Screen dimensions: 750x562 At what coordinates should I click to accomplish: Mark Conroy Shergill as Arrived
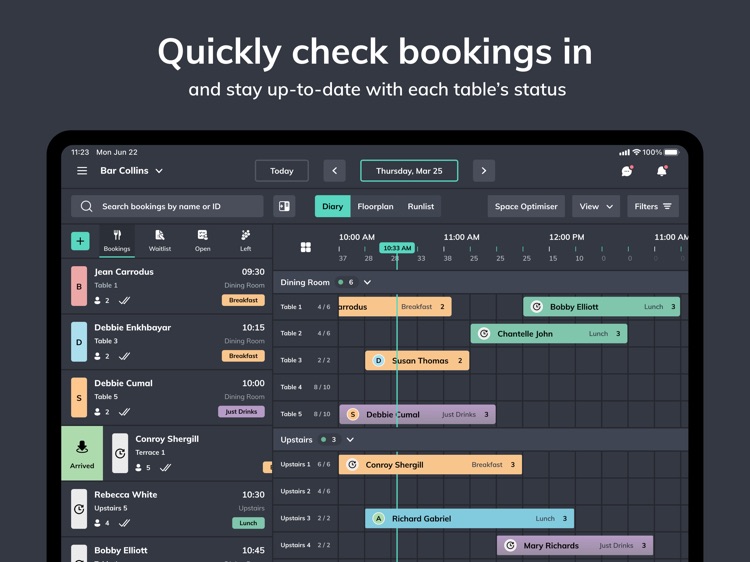pyautogui.click(x=82, y=453)
